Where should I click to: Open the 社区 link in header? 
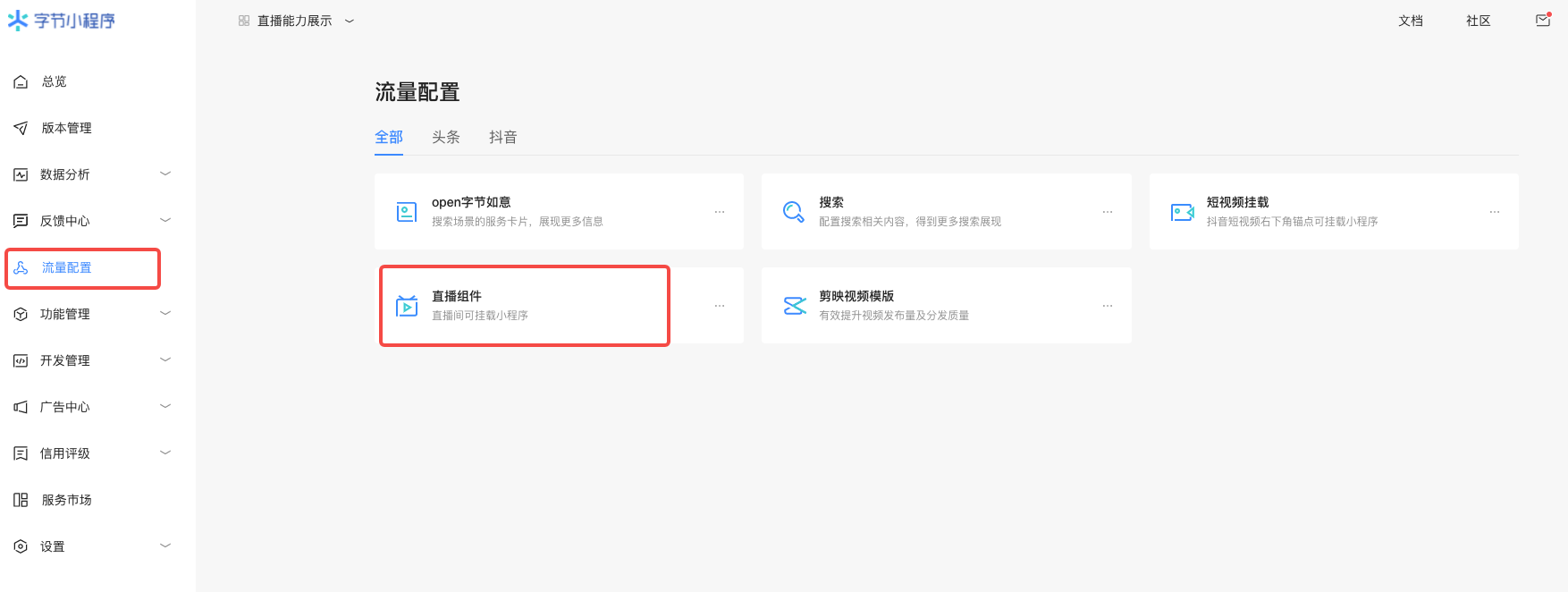(x=1479, y=21)
